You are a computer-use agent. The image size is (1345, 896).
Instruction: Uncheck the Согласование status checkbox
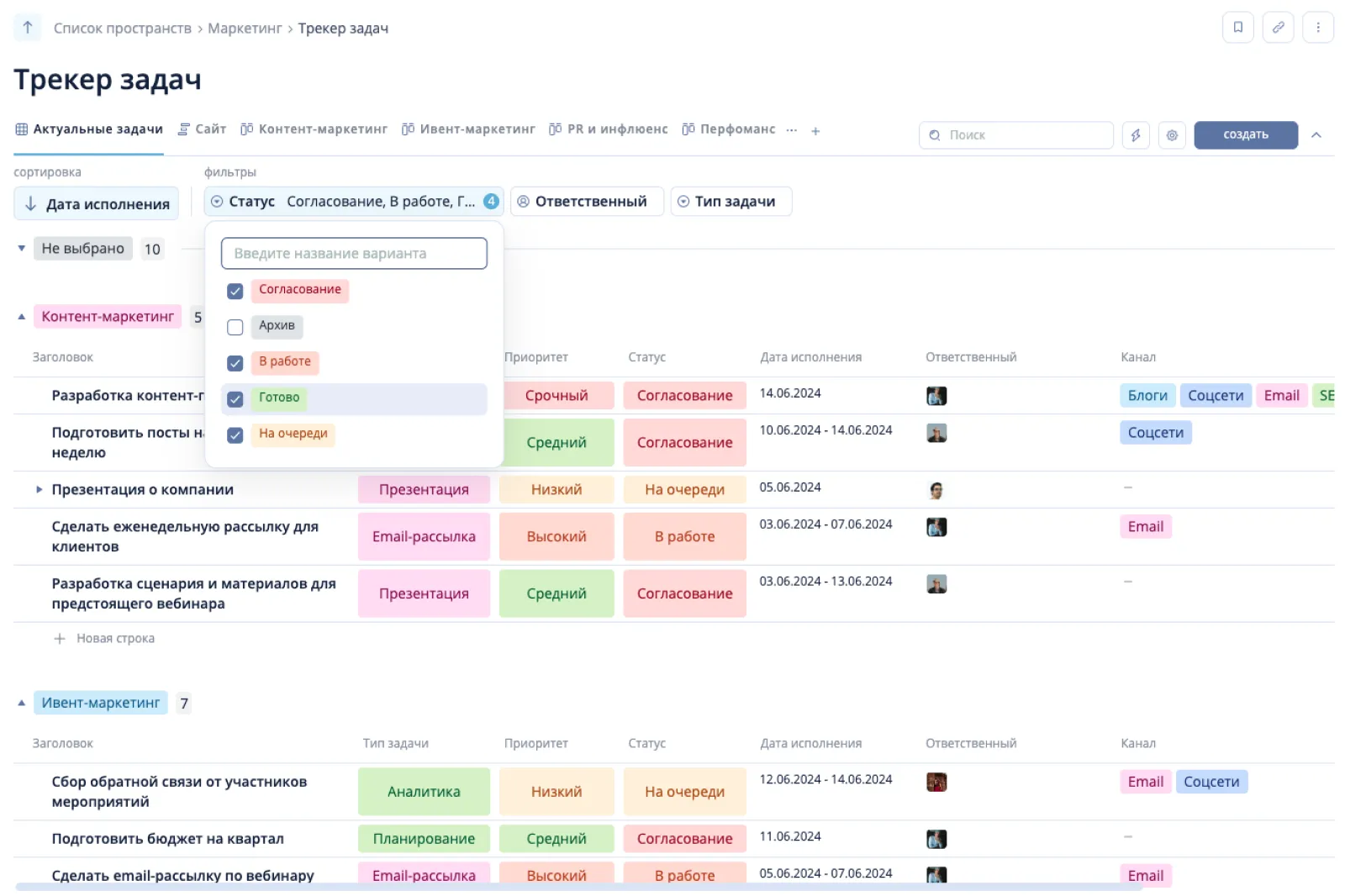pyautogui.click(x=235, y=291)
